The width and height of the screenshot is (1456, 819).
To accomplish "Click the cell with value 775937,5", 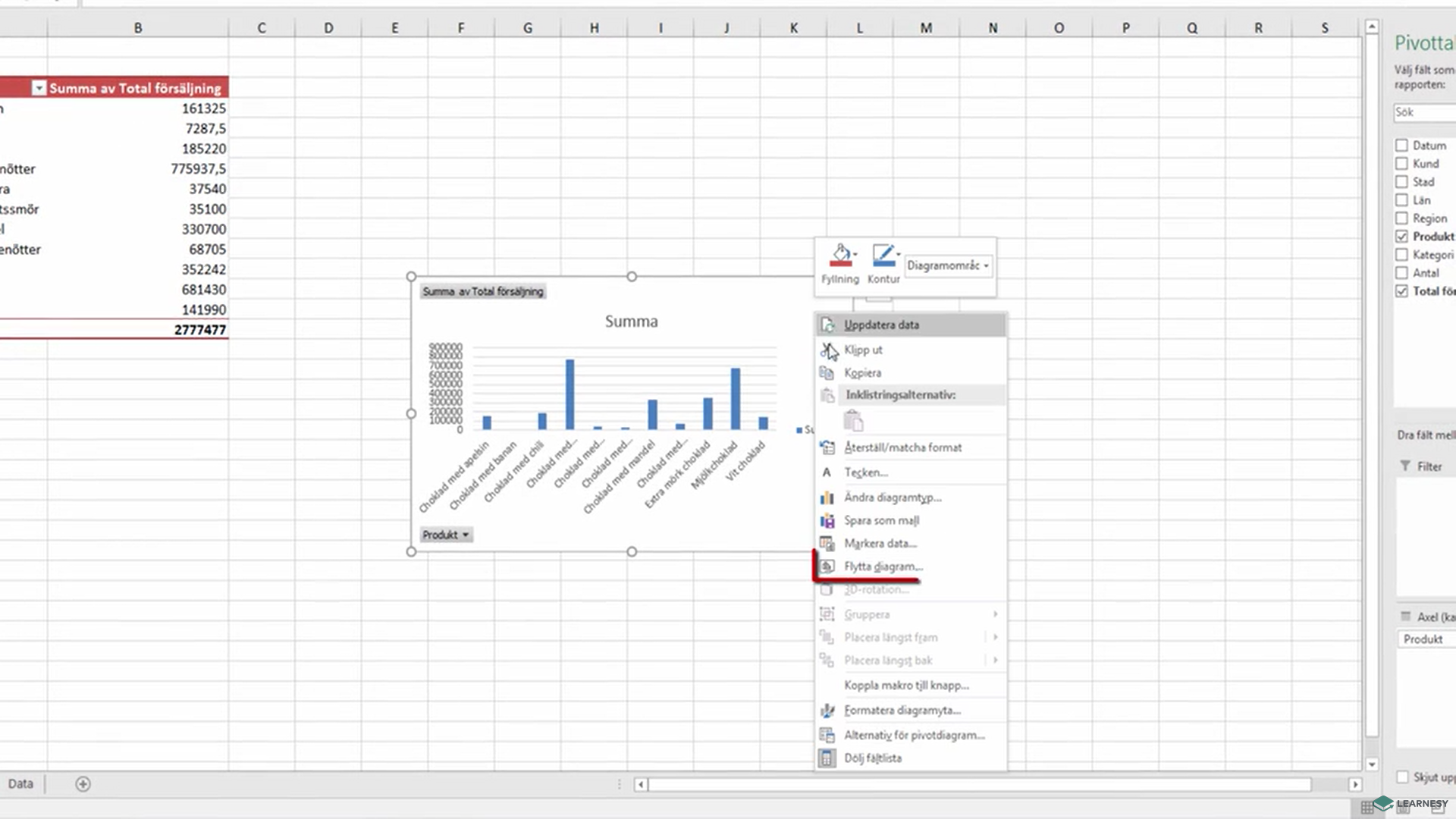I will coord(137,168).
